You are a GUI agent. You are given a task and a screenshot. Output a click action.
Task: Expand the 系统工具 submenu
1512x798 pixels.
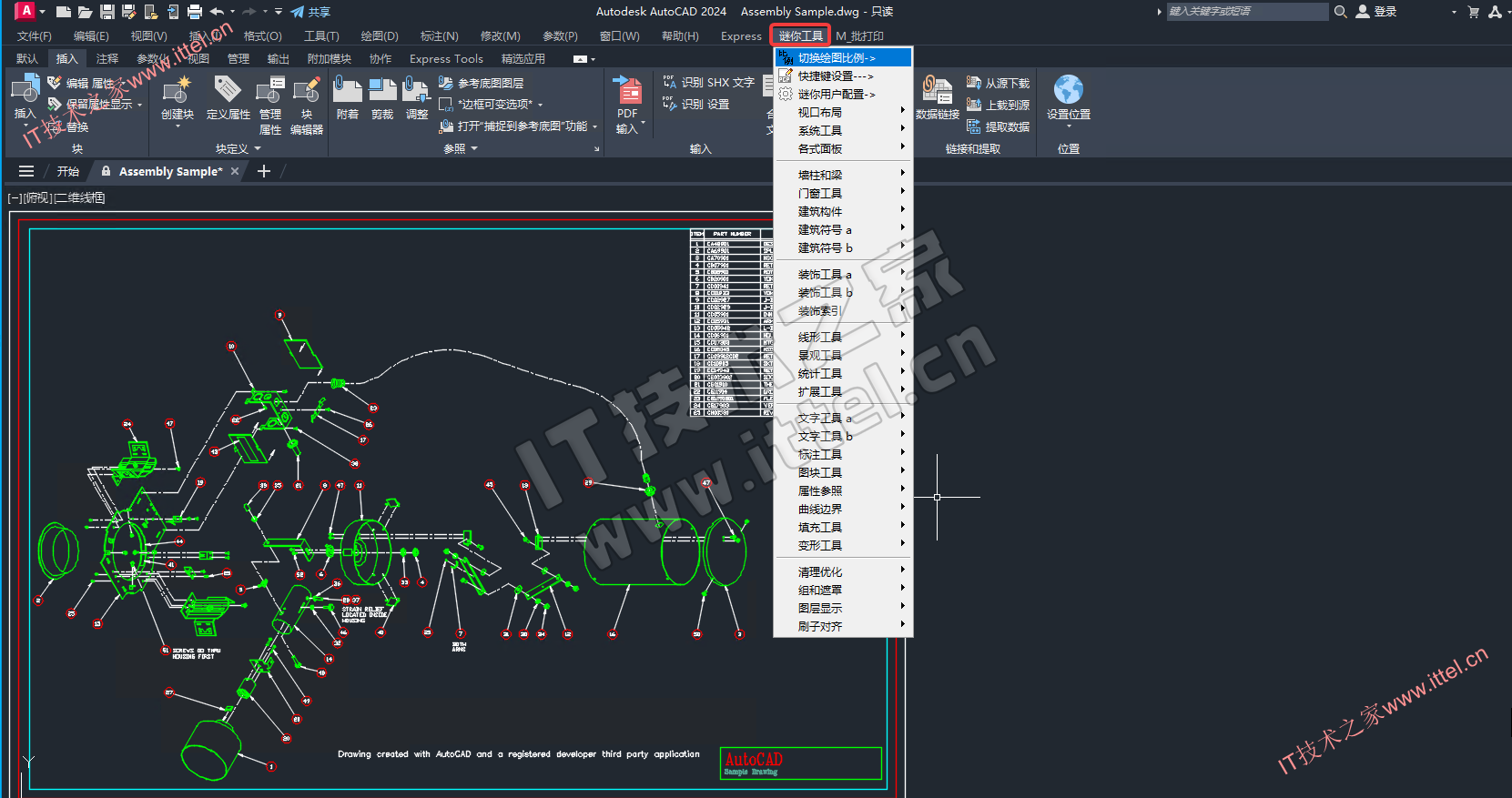click(843, 130)
